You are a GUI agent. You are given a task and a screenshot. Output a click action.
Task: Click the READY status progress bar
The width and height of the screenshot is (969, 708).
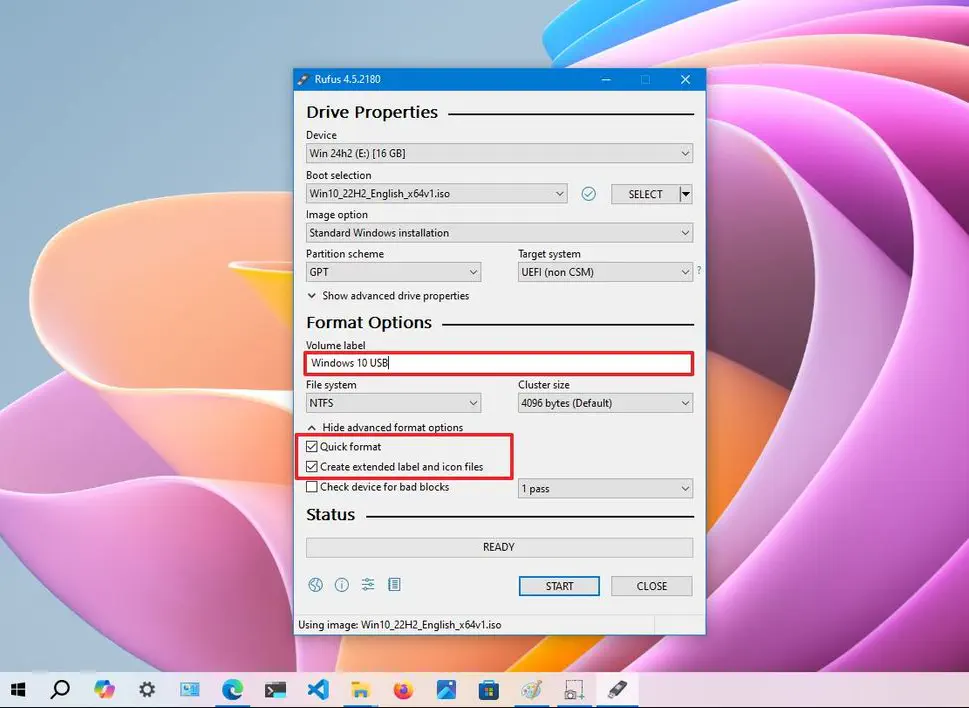point(499,547)
